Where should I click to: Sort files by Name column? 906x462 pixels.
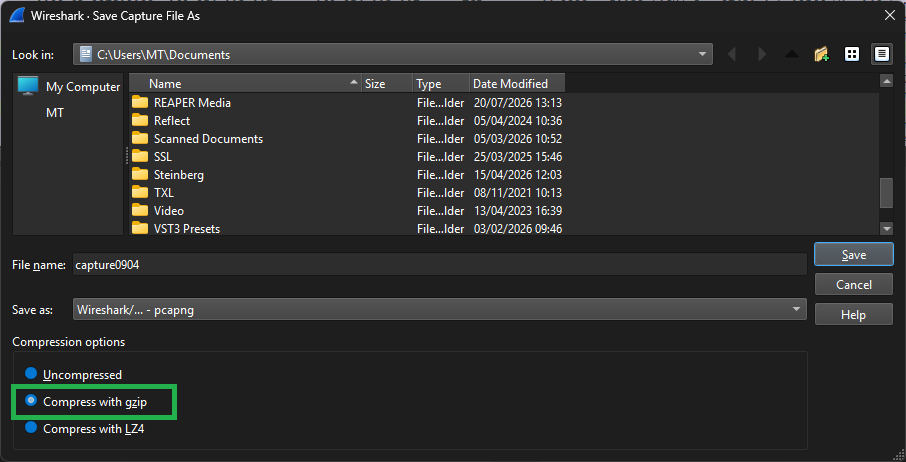pos(245,84)
